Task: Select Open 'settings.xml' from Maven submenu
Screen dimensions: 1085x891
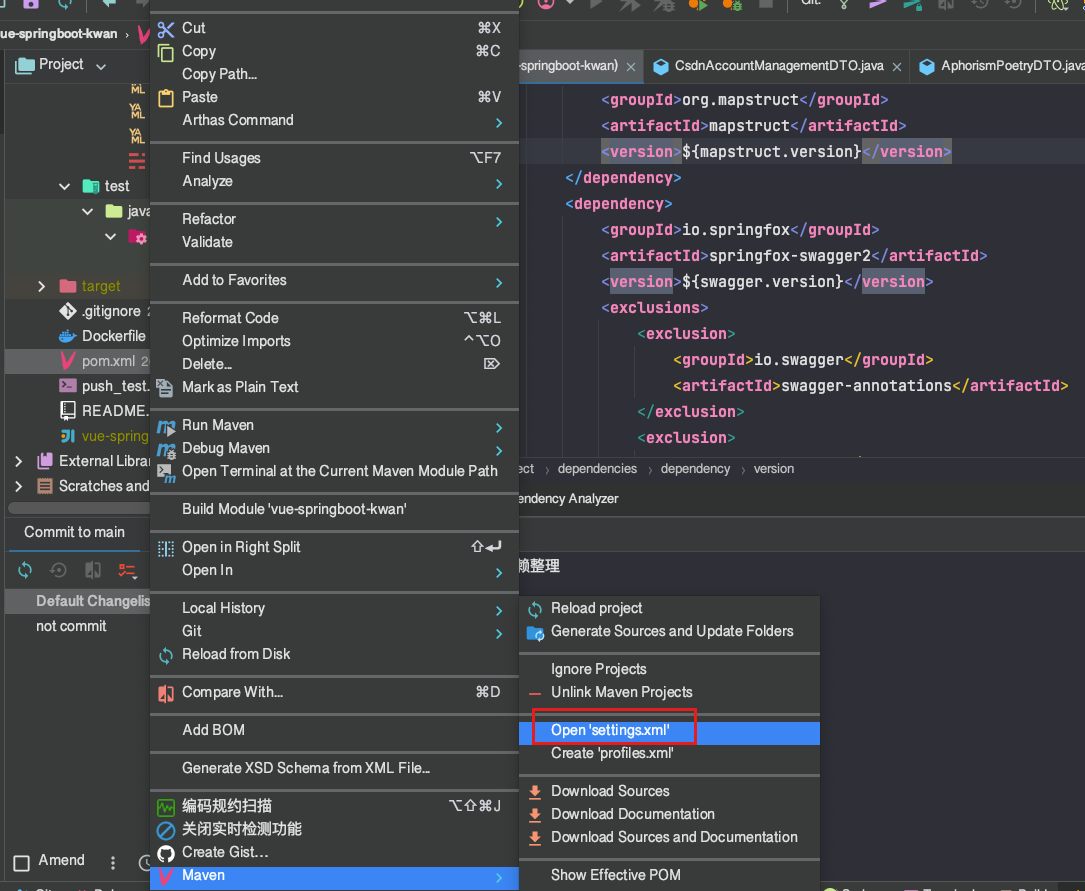Action: [x=610, y=731]
